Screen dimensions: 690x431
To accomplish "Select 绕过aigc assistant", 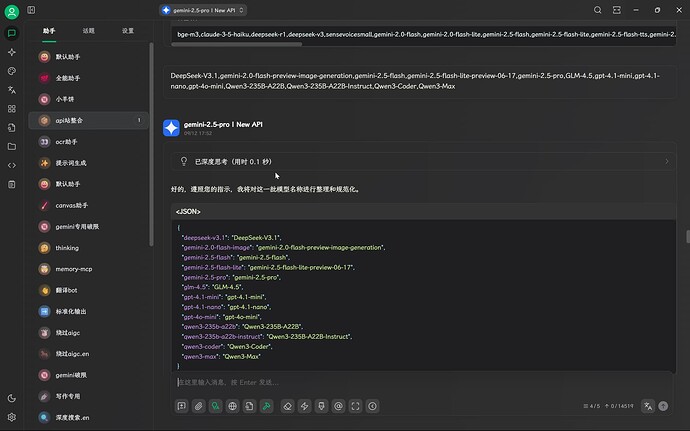I will coord(88,333).
